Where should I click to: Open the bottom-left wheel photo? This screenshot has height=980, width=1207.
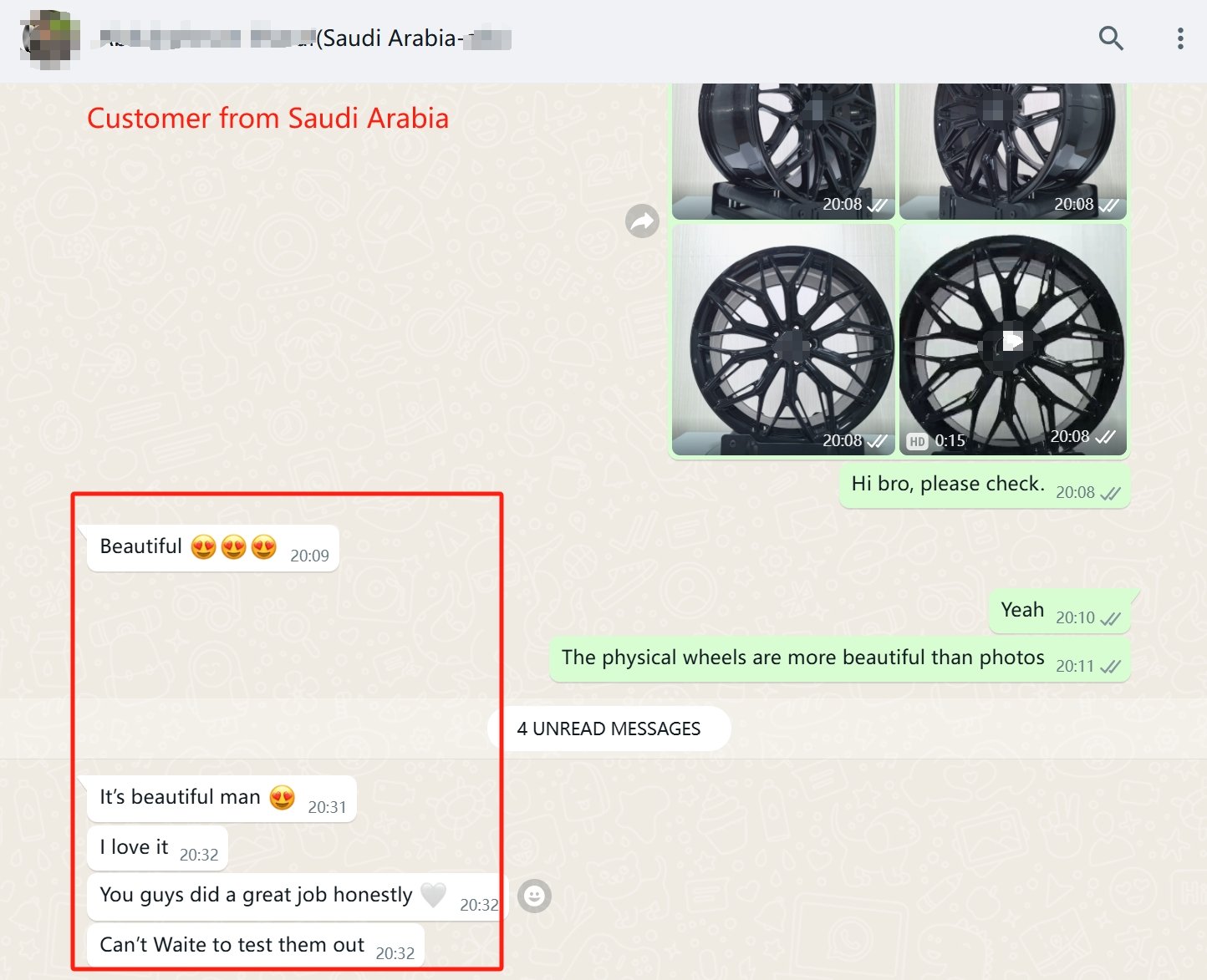783,340
